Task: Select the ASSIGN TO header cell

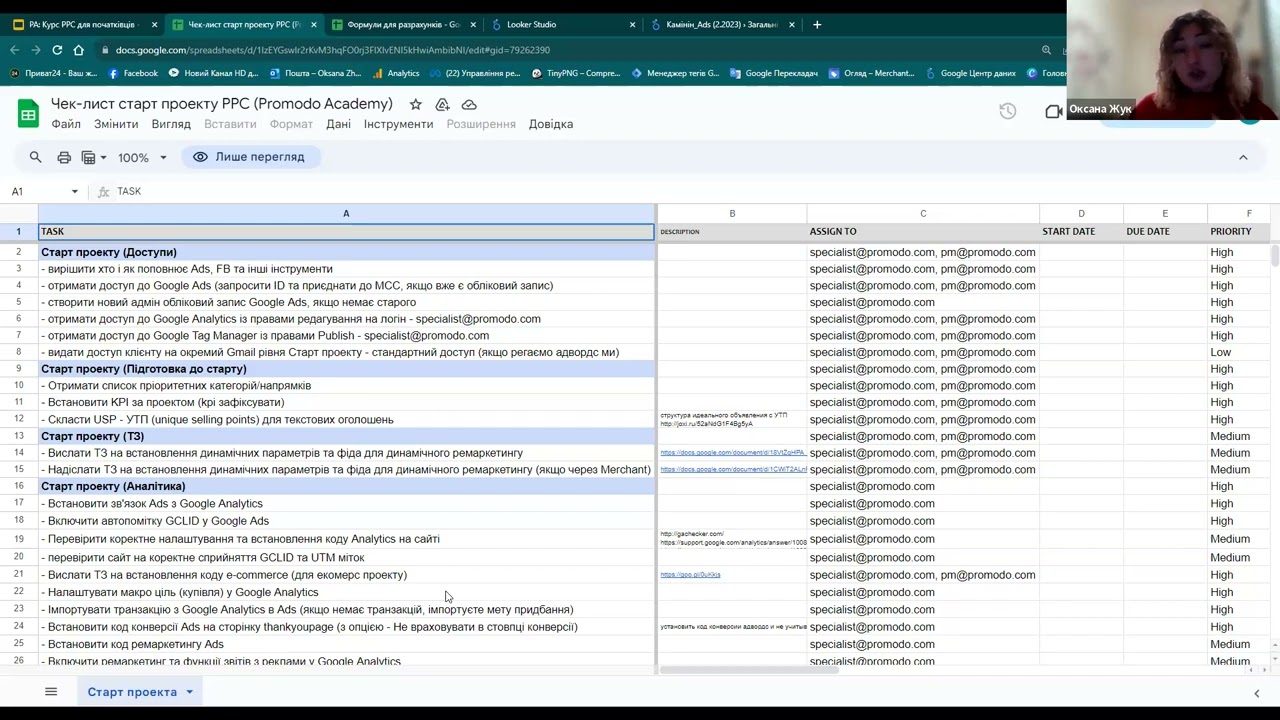Action: [923, 231]
